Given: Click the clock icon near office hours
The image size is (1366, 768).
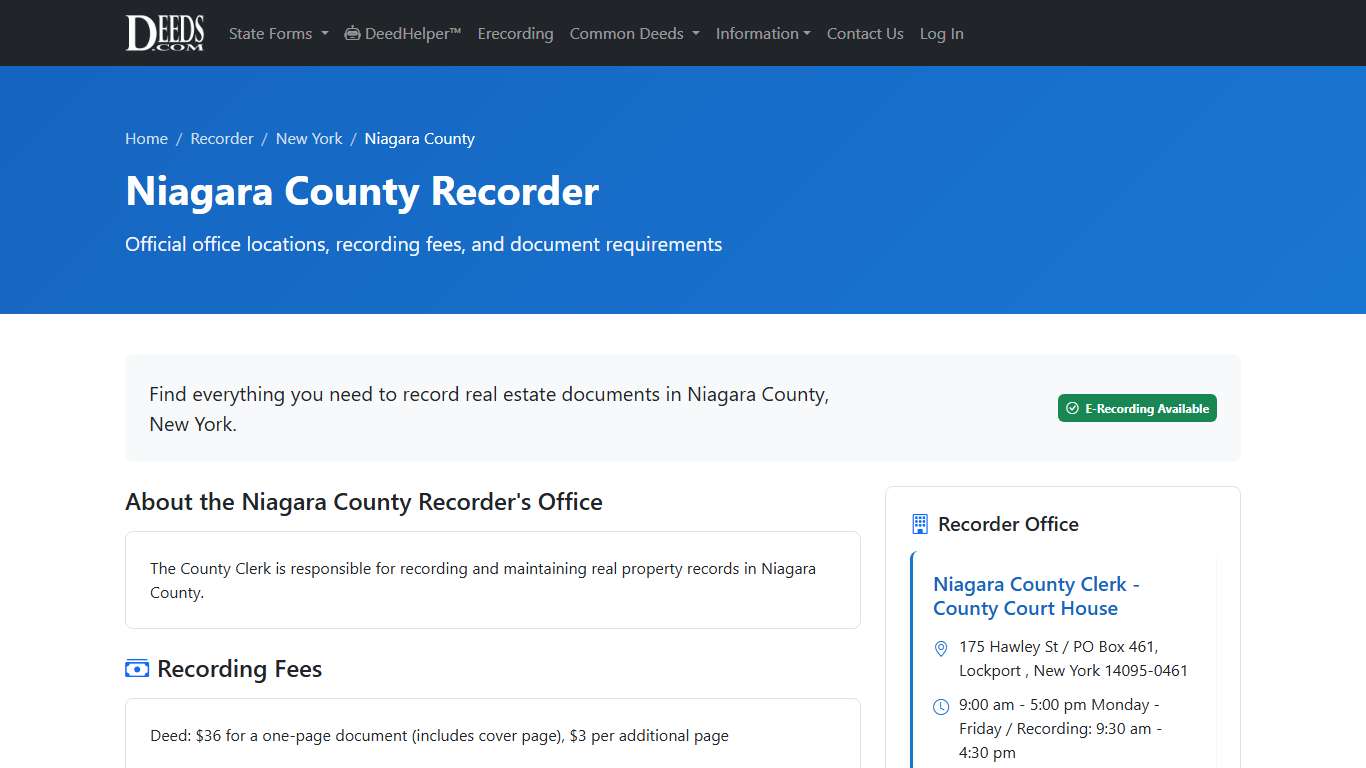Looking at the screenshot, I should click(940, 706).
